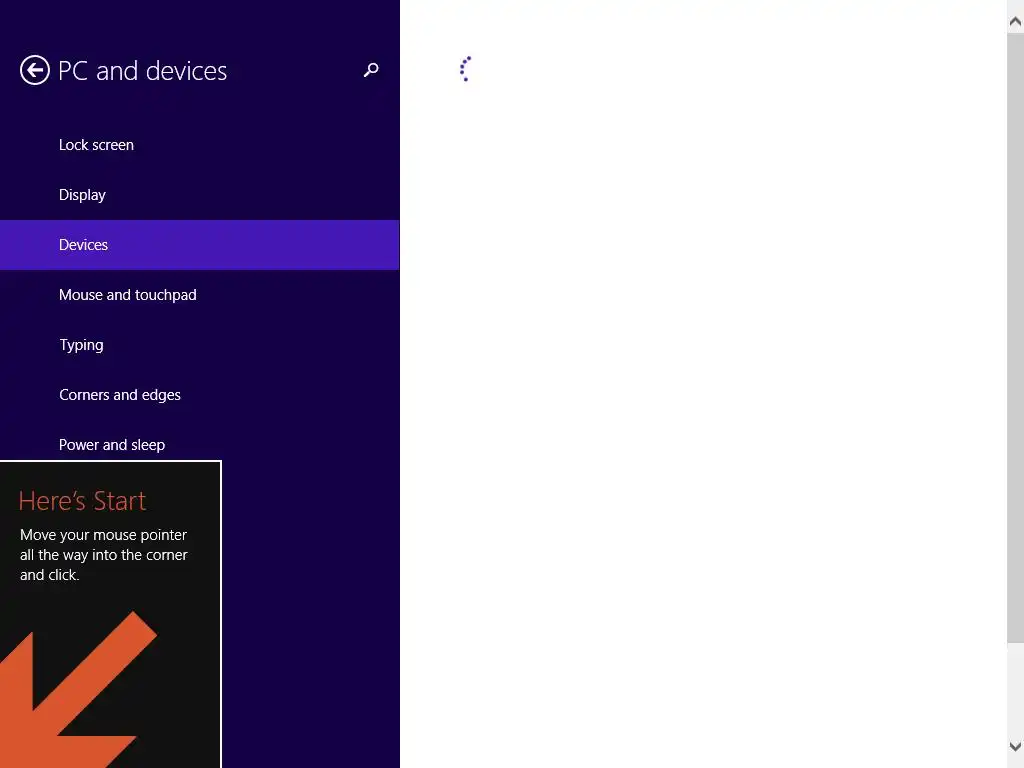
Task: Click the "PC and devices" heading
Action: (142, 71)
